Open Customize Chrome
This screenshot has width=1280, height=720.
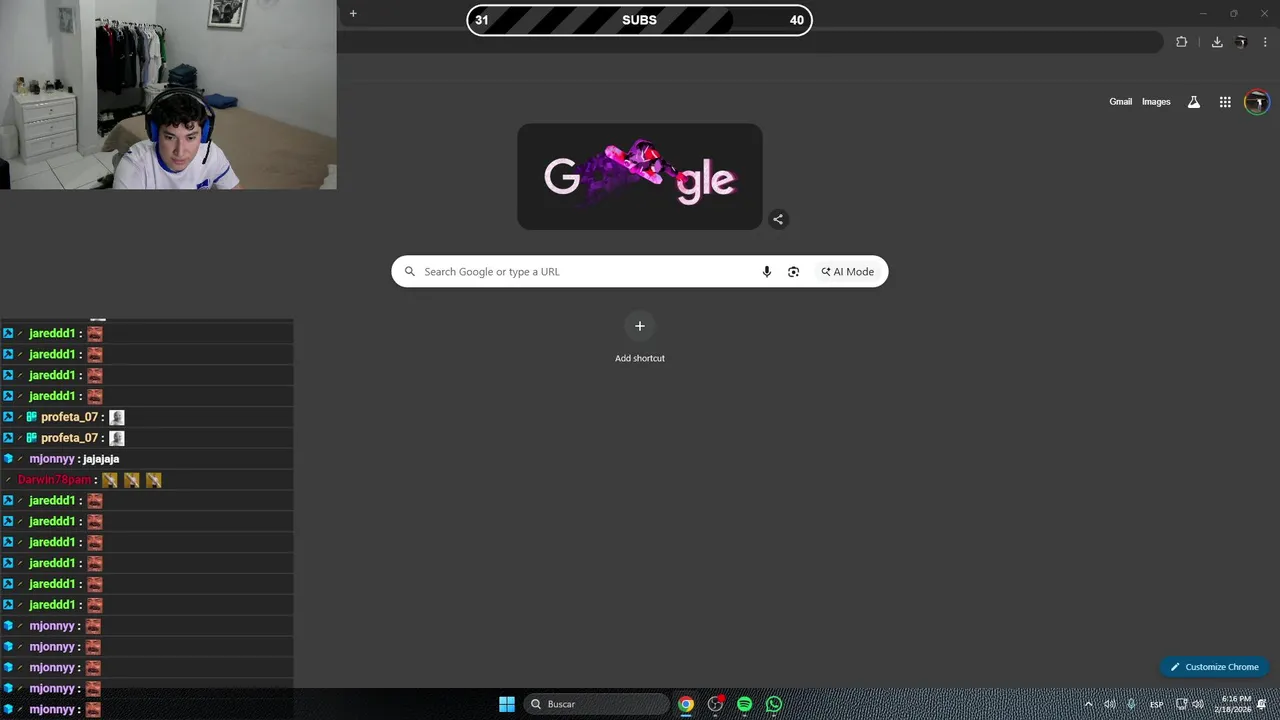pos(1215,667)
